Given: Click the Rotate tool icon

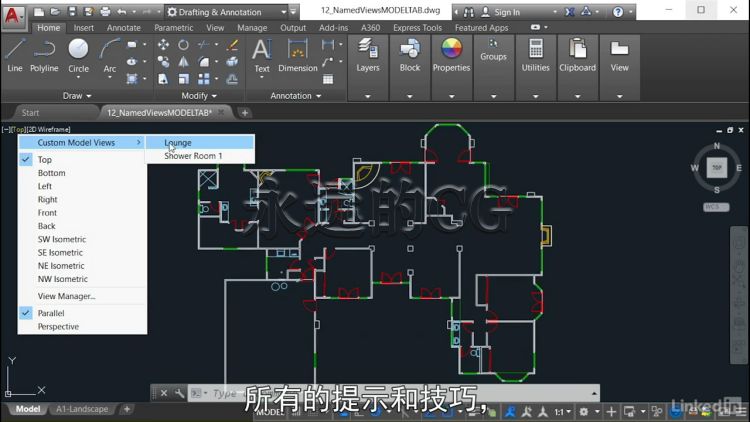Looking at the screenshot, I should click(184, 45).
